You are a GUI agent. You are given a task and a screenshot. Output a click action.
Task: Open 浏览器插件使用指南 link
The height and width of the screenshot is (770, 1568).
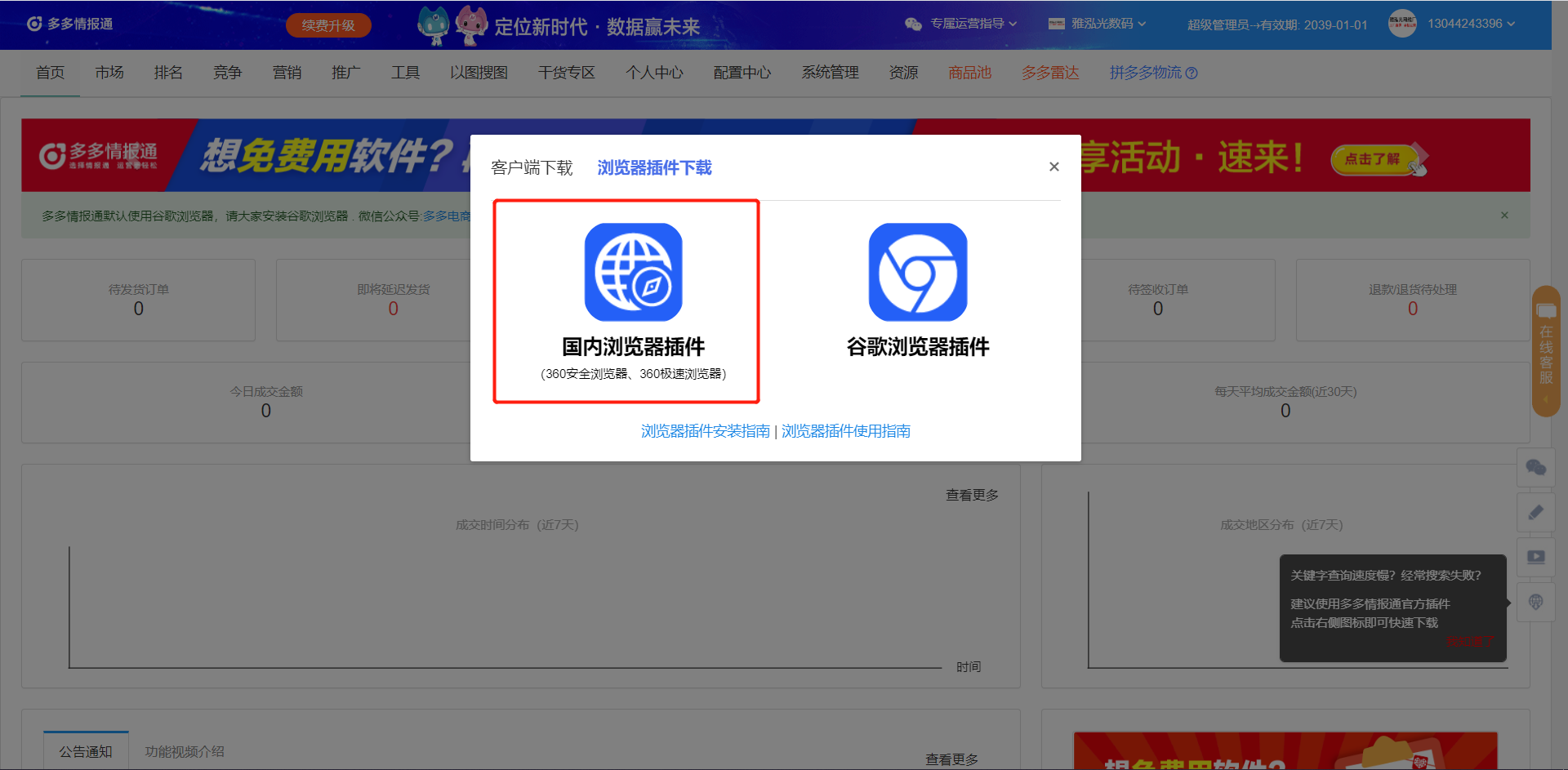pos(846,431)
